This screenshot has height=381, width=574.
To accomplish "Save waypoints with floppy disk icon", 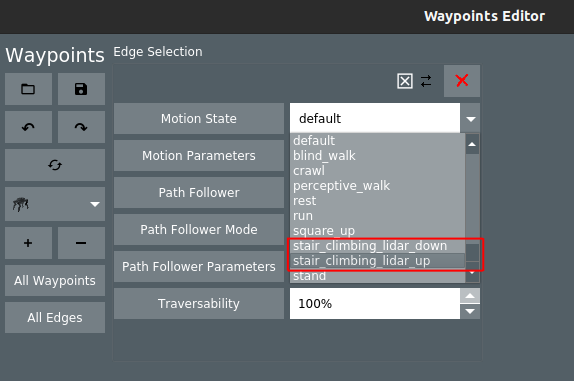I will tap(81, 89).
